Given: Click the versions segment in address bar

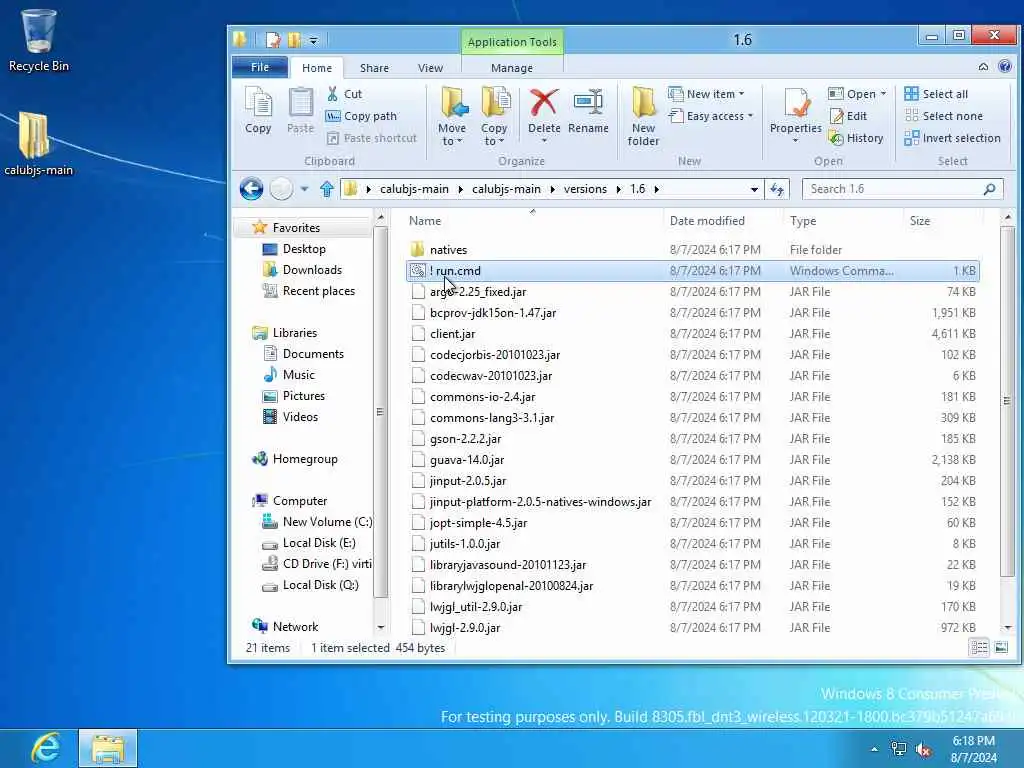Looking at the screenshot, I should point(585,189).
